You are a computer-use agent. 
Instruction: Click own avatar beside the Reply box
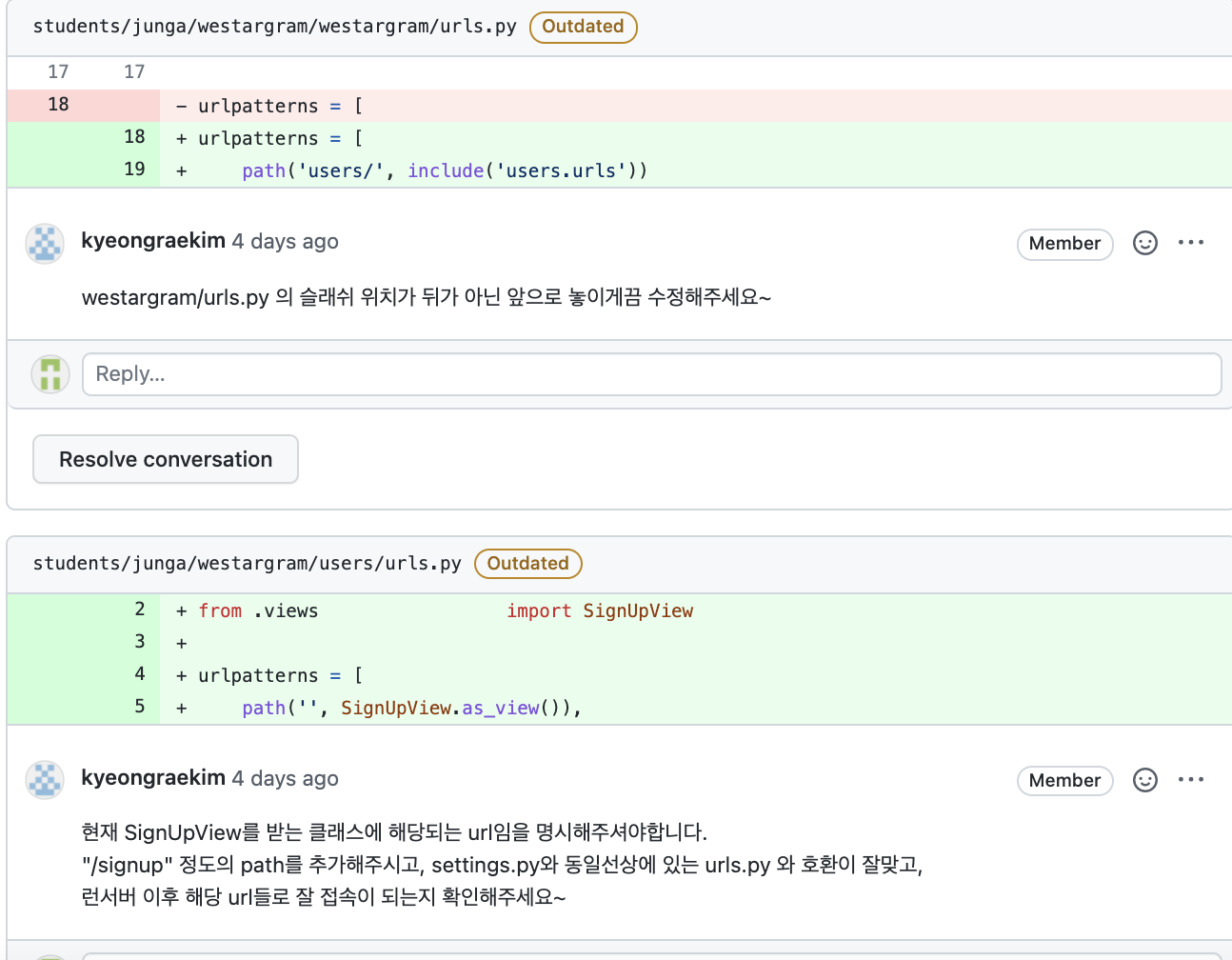click(x=50, y=374)
